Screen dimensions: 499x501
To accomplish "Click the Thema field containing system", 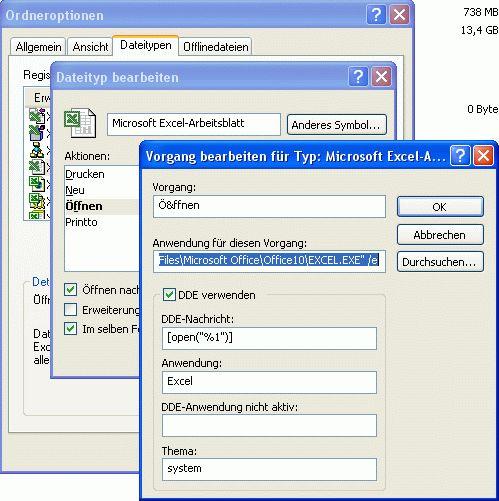I will [x=269, y=469].
